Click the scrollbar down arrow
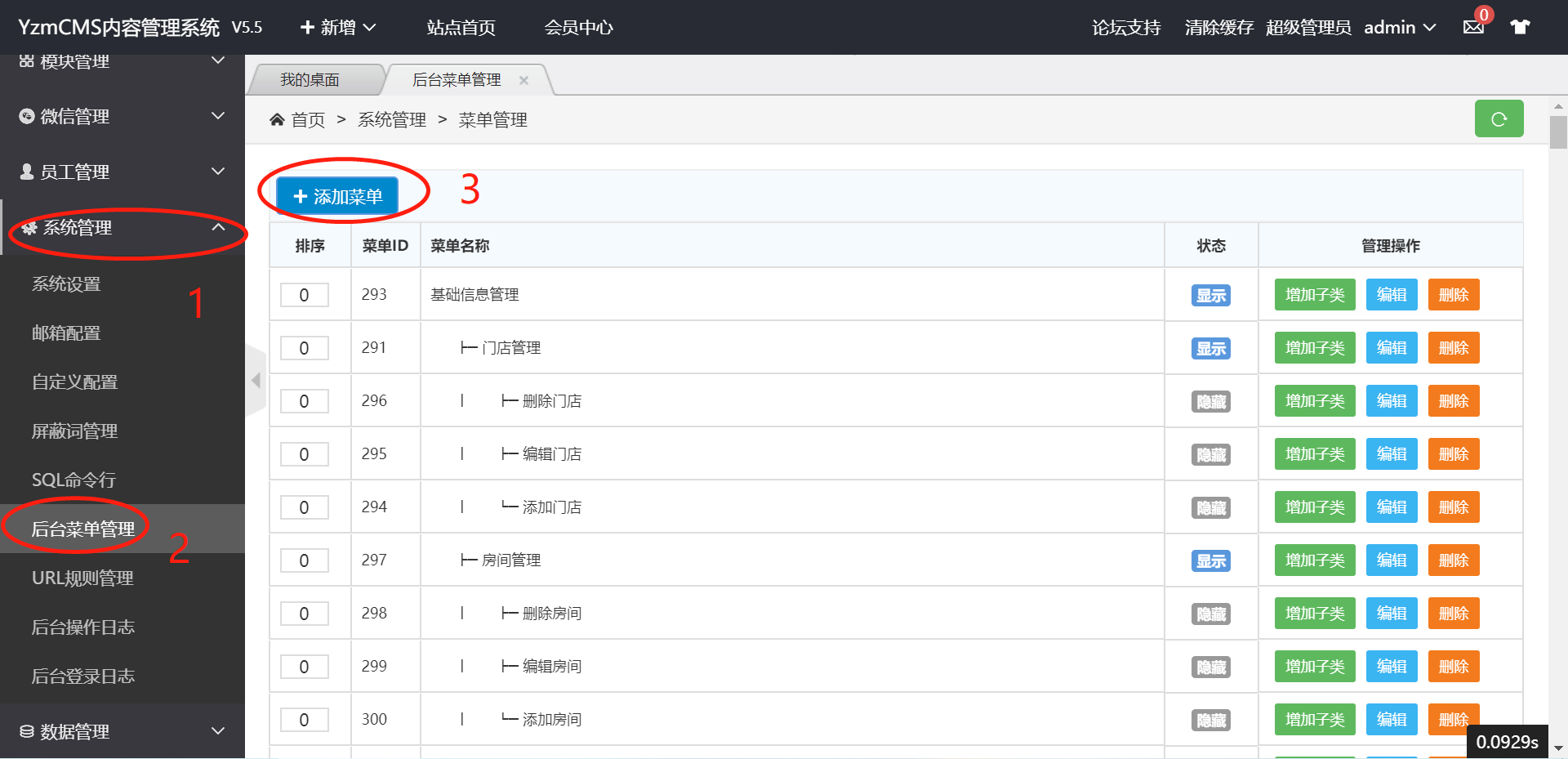This screenshot has height=759, width=1568. (1558, 748)
